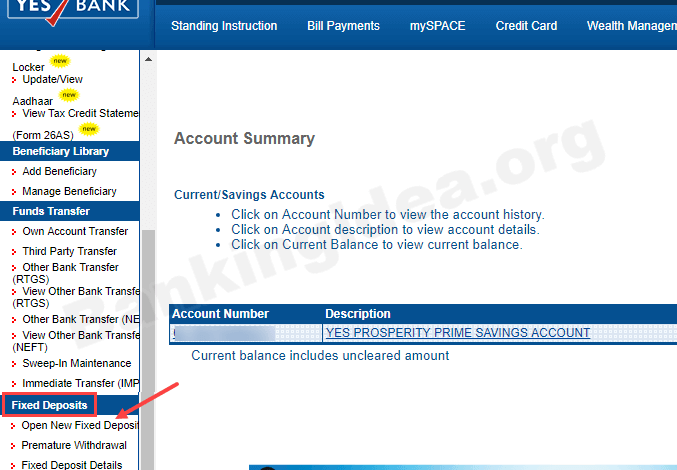Click the 'Click on Current Balance' instruction line

point(377,245)
